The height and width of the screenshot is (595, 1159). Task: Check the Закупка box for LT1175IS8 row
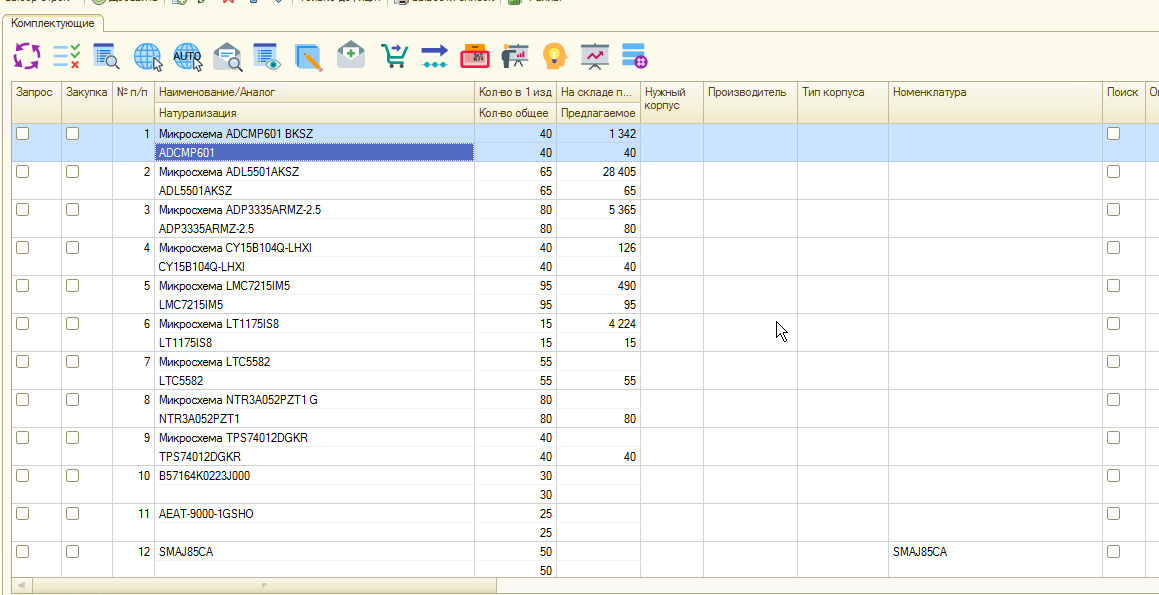click(x=72, y=324)
